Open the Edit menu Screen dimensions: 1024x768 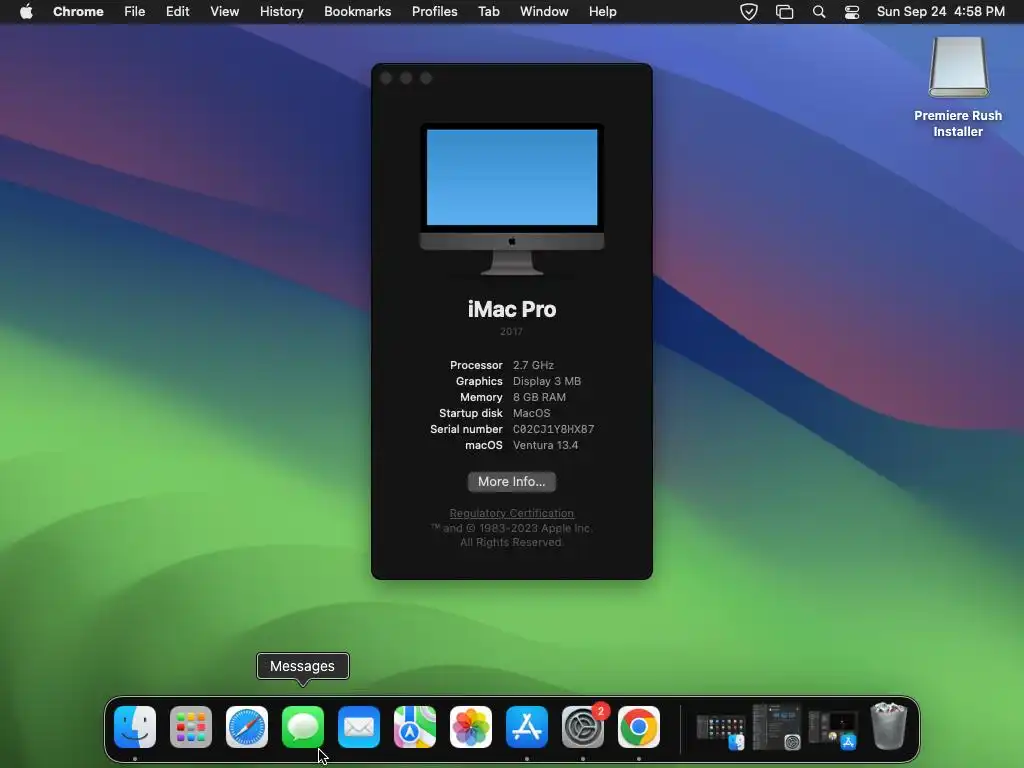point(178,12)
